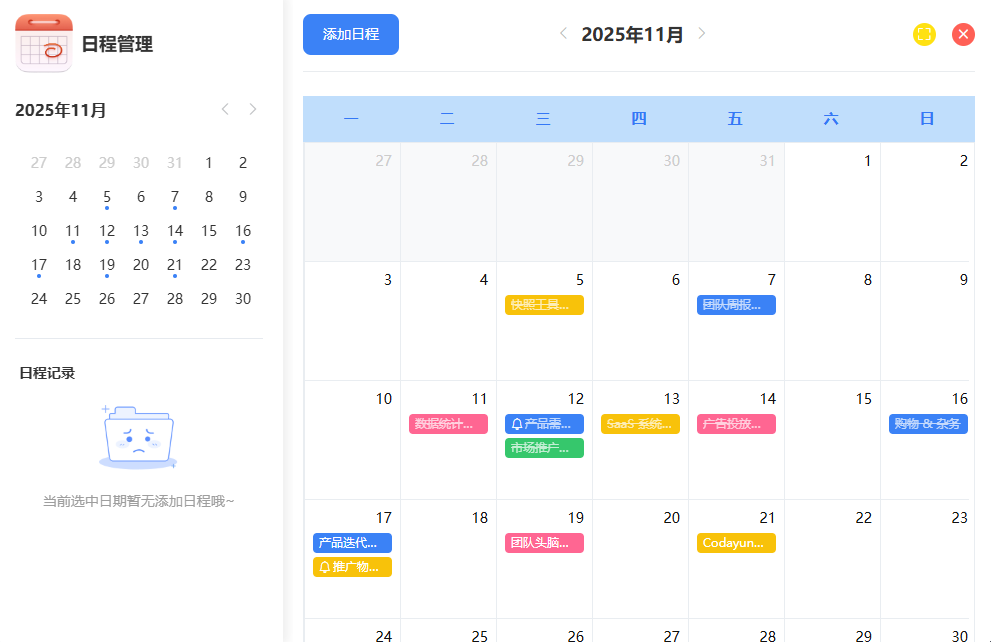Select the green 市场推广 event
The height and width of the screenshot is (642, 991).
click(x=544, y=448)
